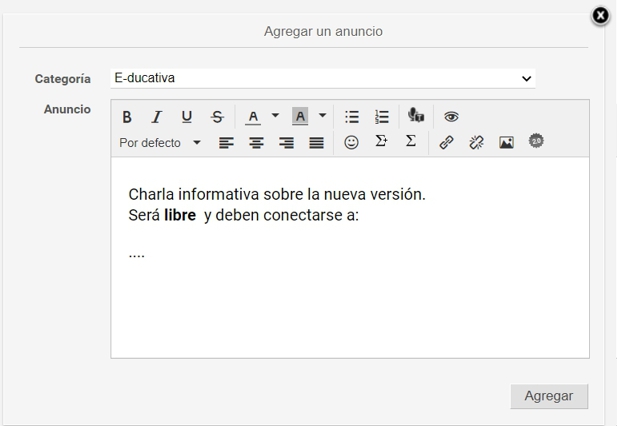
Task: Open the Categoría E-ducativa select box
Action: point(323,78)
